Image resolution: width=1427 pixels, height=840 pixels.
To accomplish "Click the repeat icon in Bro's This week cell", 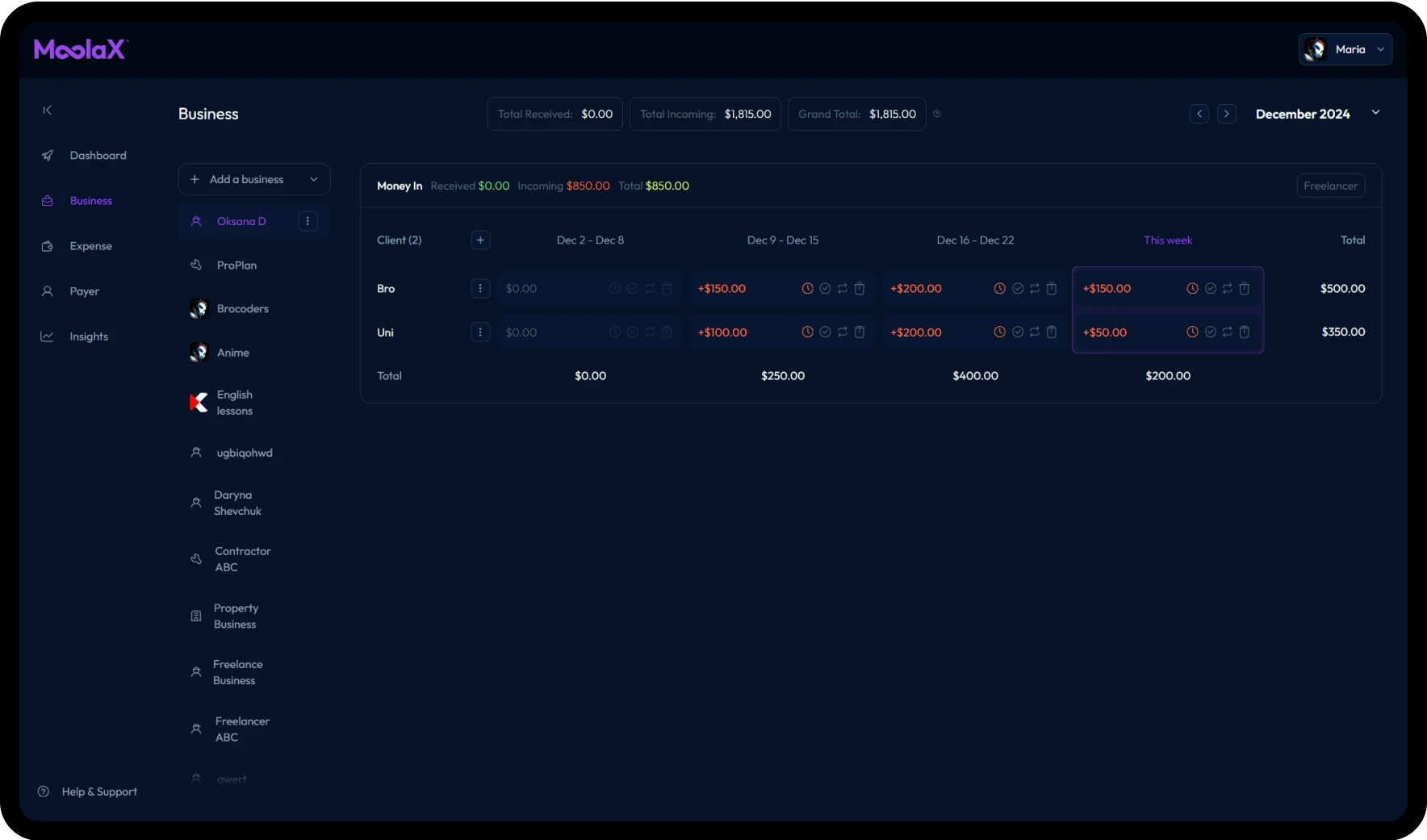I will coord(1227,289).
